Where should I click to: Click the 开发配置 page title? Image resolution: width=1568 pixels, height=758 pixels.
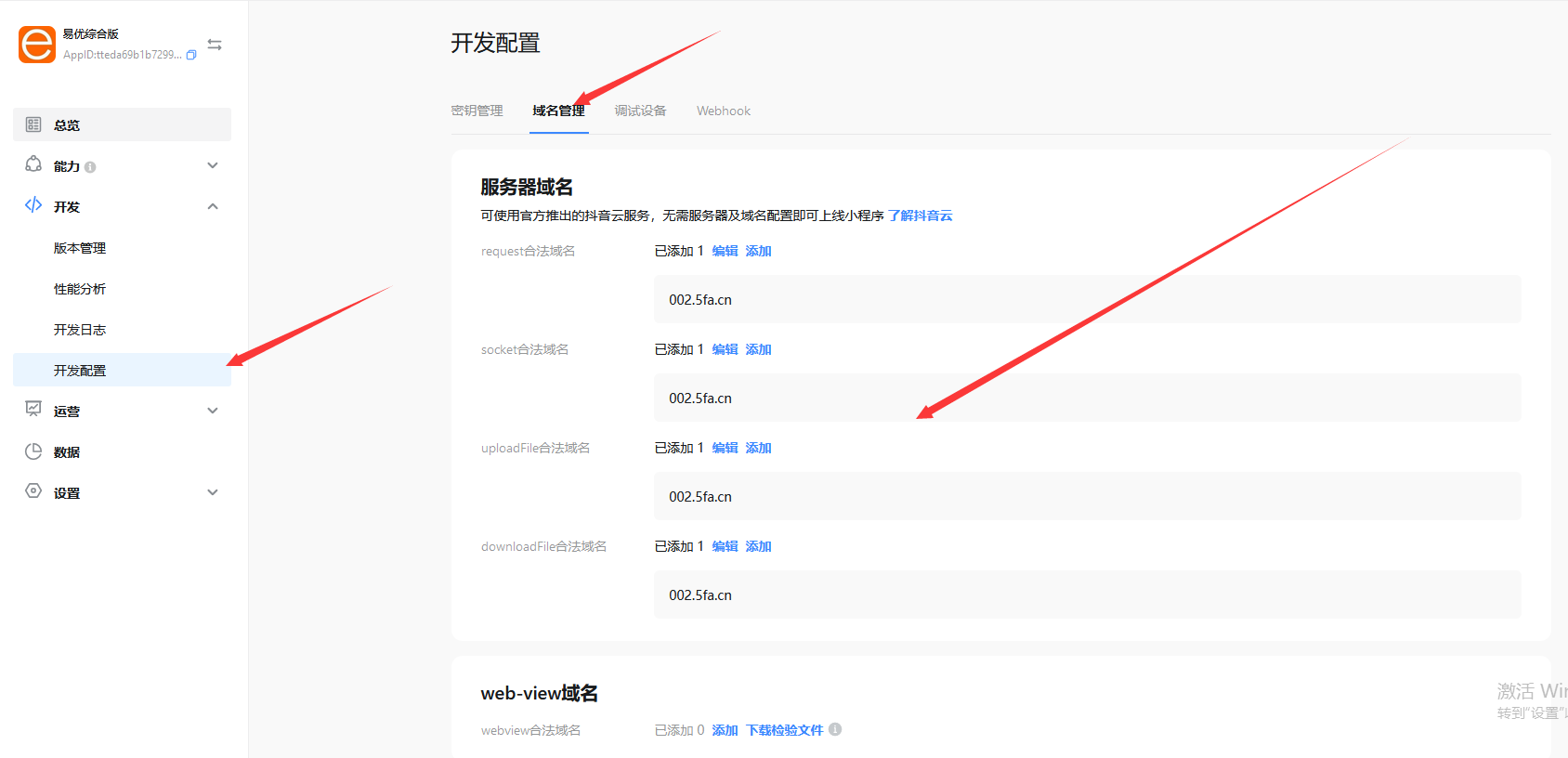pyautogui.click(x=496, y=43)
